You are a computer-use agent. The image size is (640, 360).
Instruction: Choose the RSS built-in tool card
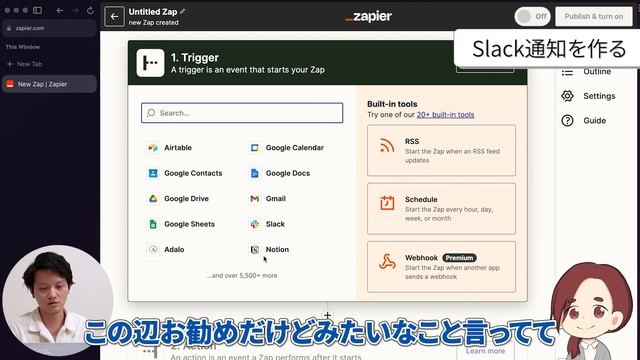(x=441, y=150)
